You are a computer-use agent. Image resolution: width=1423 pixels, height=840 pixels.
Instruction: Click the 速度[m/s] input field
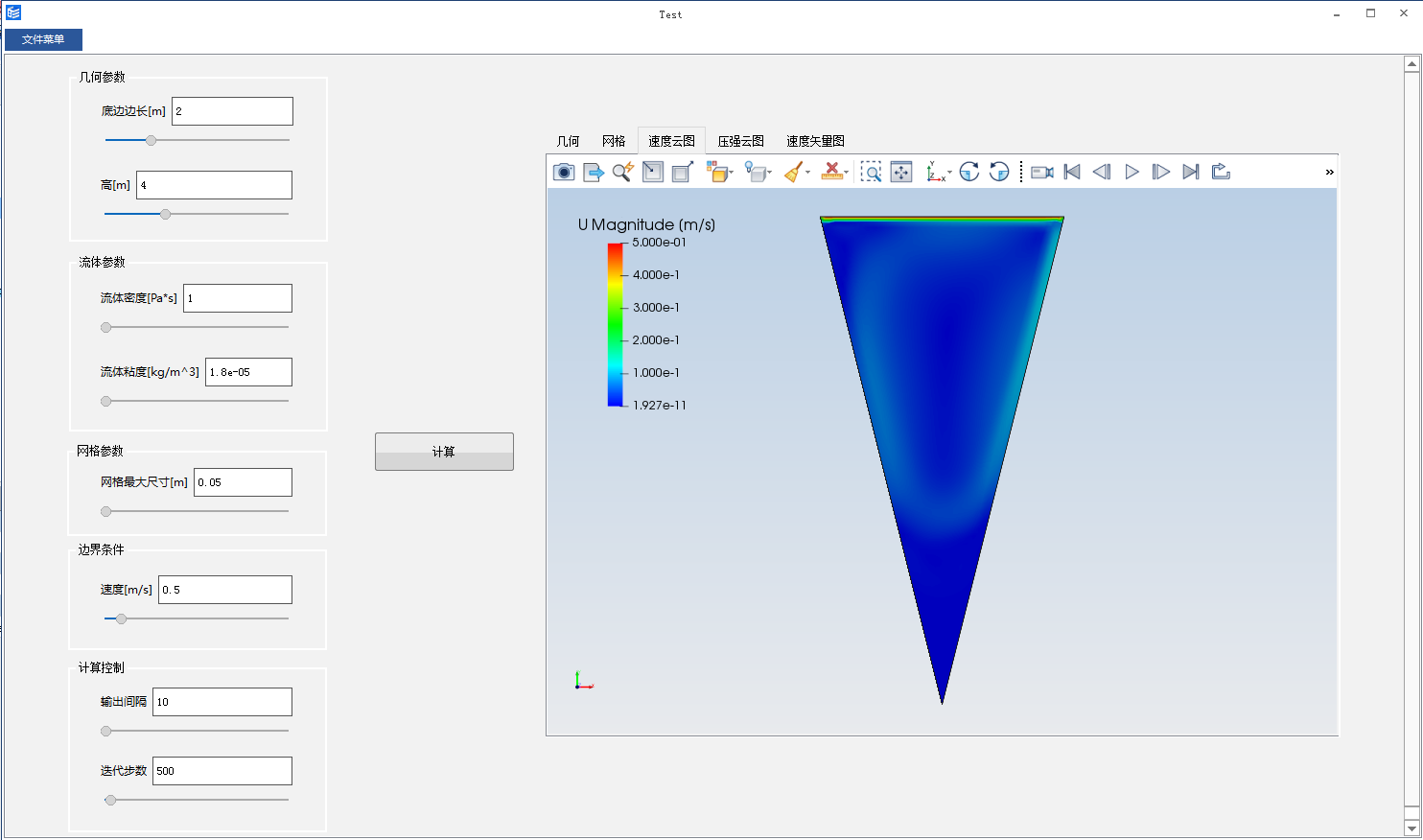[225, 590]
